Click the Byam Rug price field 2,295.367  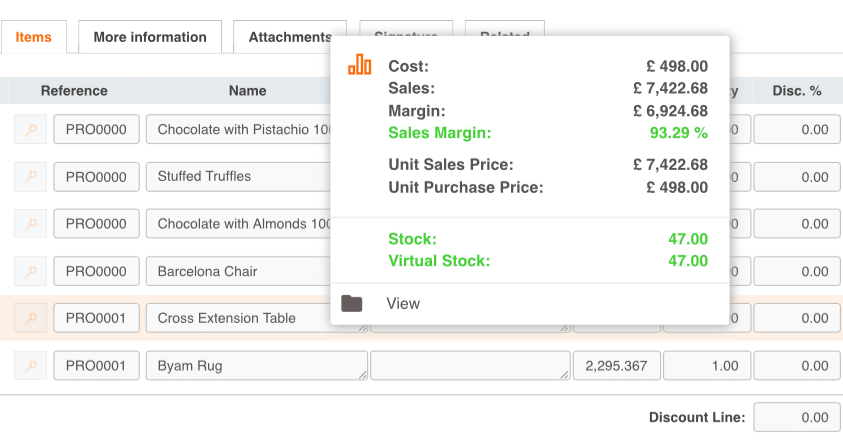[x=616, y=366]
